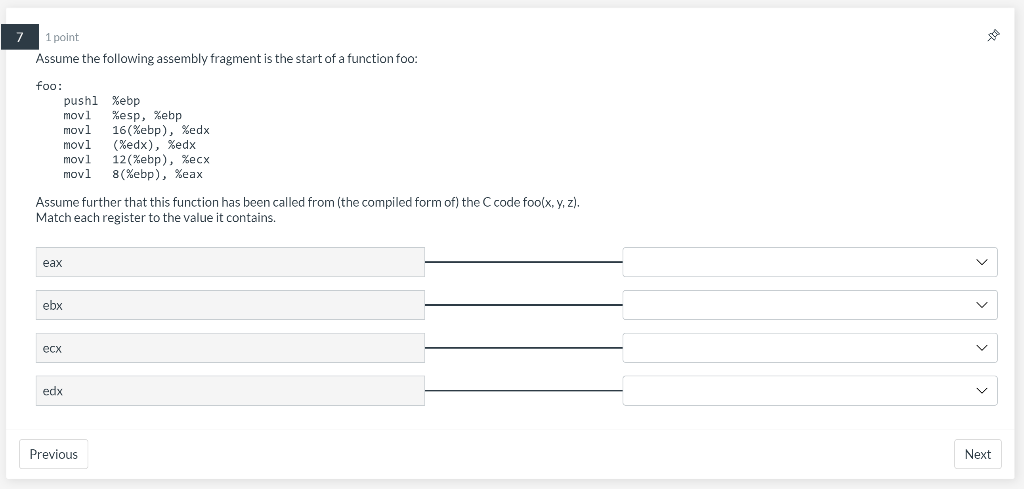Click the "Assume the following assembly fragment" sentence
The width and height of the screenshot is (1024, 489).
coord(226,59)
